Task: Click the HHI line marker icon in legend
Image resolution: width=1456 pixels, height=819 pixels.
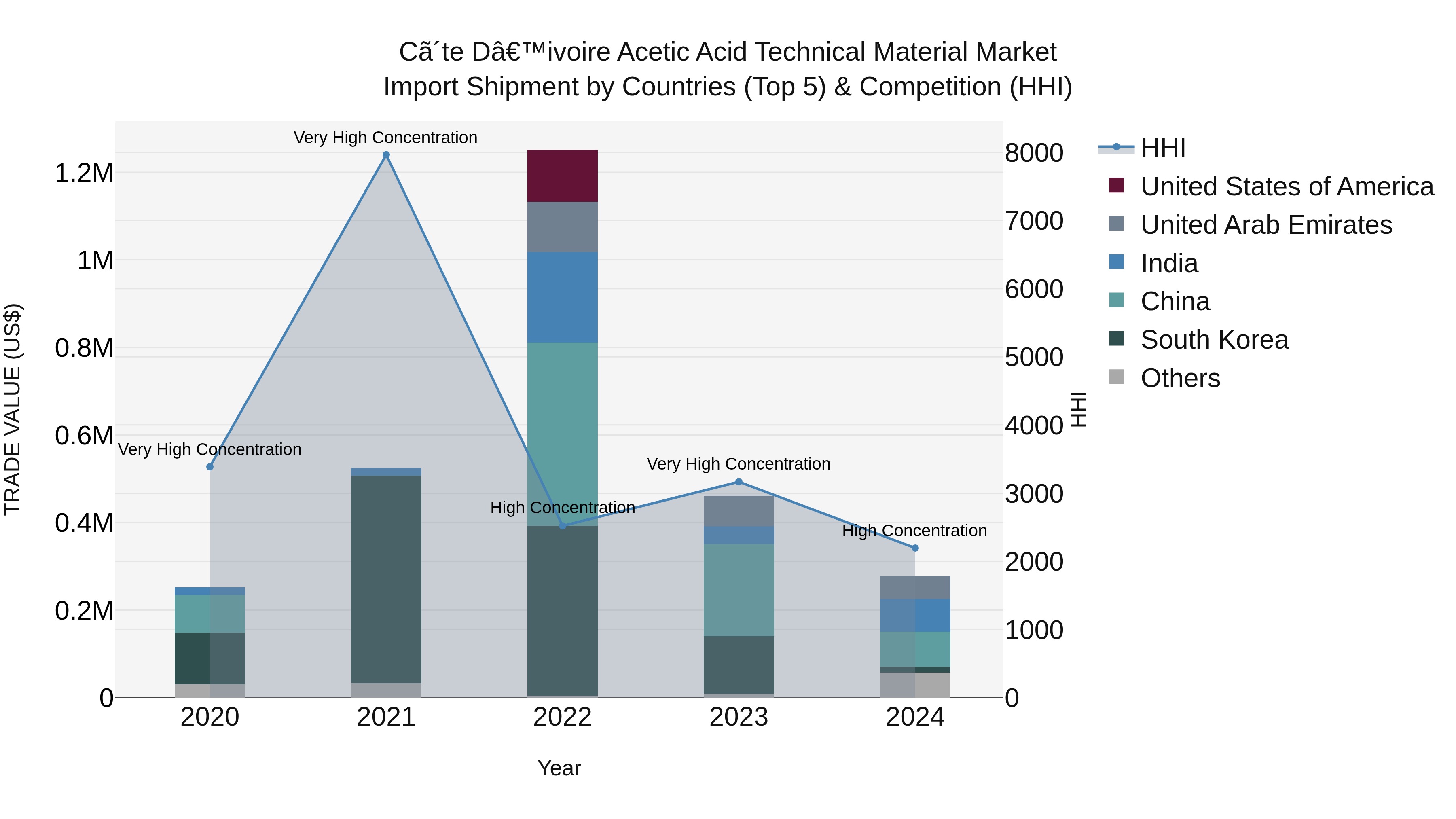Action: click(1116, 148)
